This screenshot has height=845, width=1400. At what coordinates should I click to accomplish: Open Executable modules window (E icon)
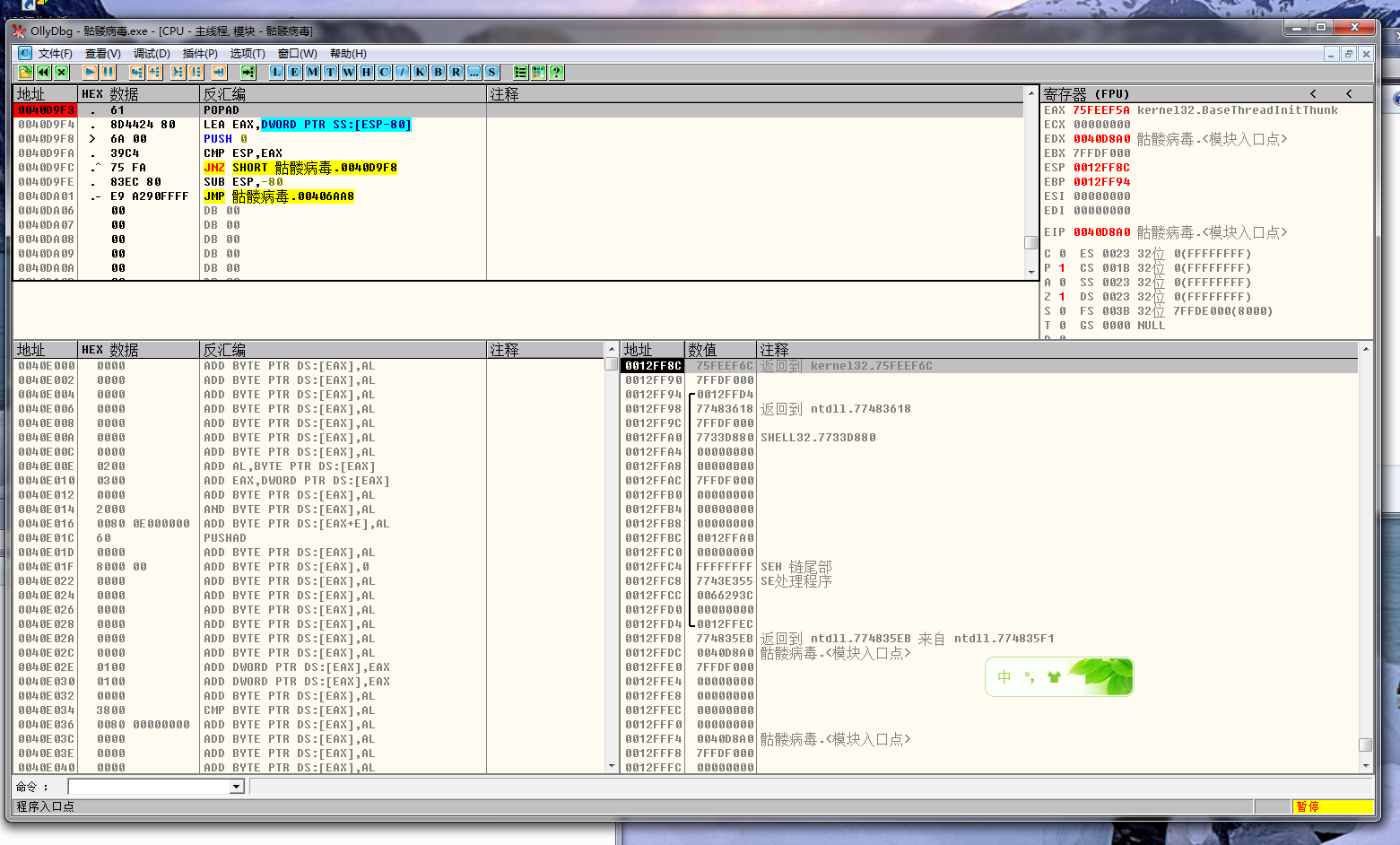pyautogui.click(x=294, y=72)
